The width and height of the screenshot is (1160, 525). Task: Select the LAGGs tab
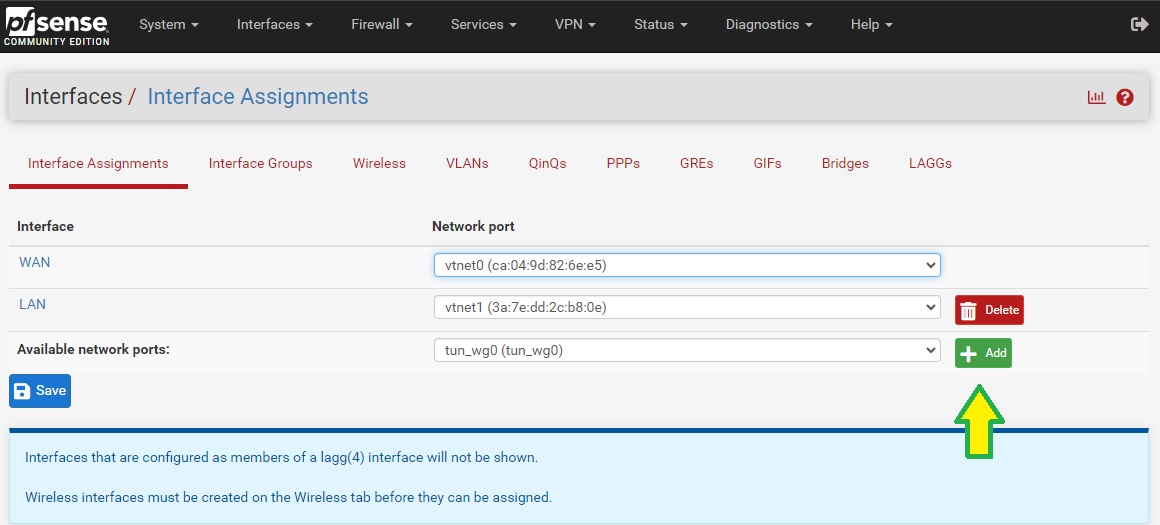pos(930,163)
